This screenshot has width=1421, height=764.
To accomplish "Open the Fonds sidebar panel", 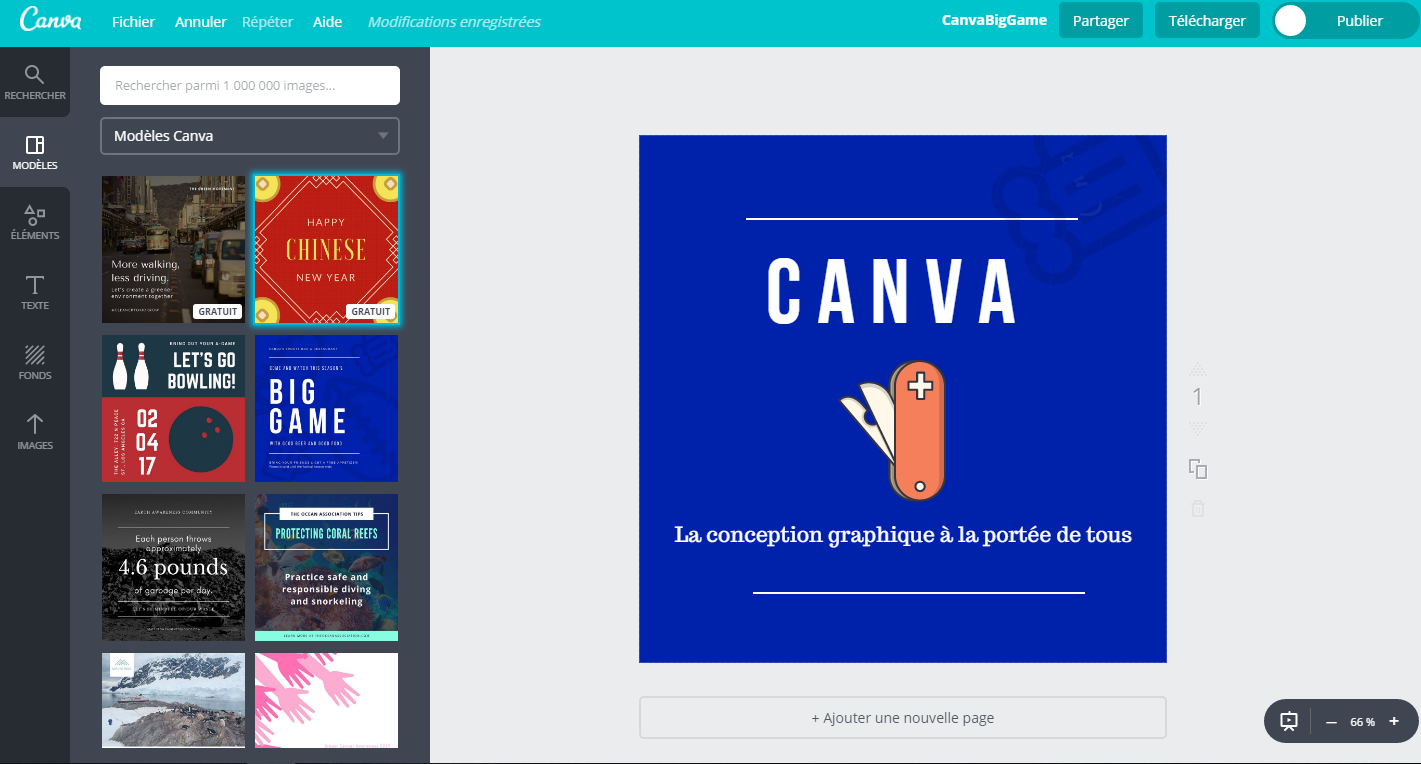I will tap(35, 362).
